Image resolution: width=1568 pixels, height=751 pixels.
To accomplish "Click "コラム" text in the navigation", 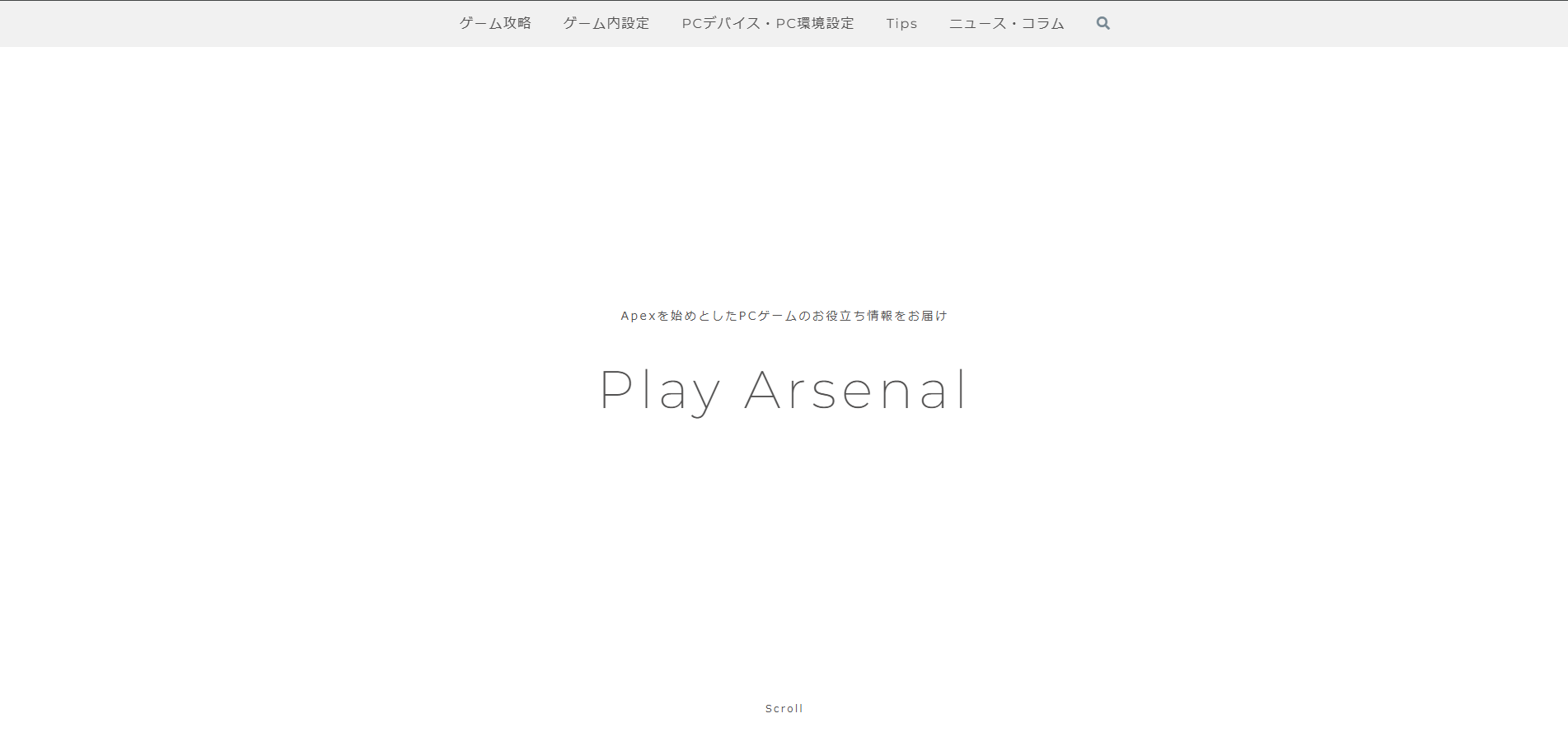I will point(1043,23).
